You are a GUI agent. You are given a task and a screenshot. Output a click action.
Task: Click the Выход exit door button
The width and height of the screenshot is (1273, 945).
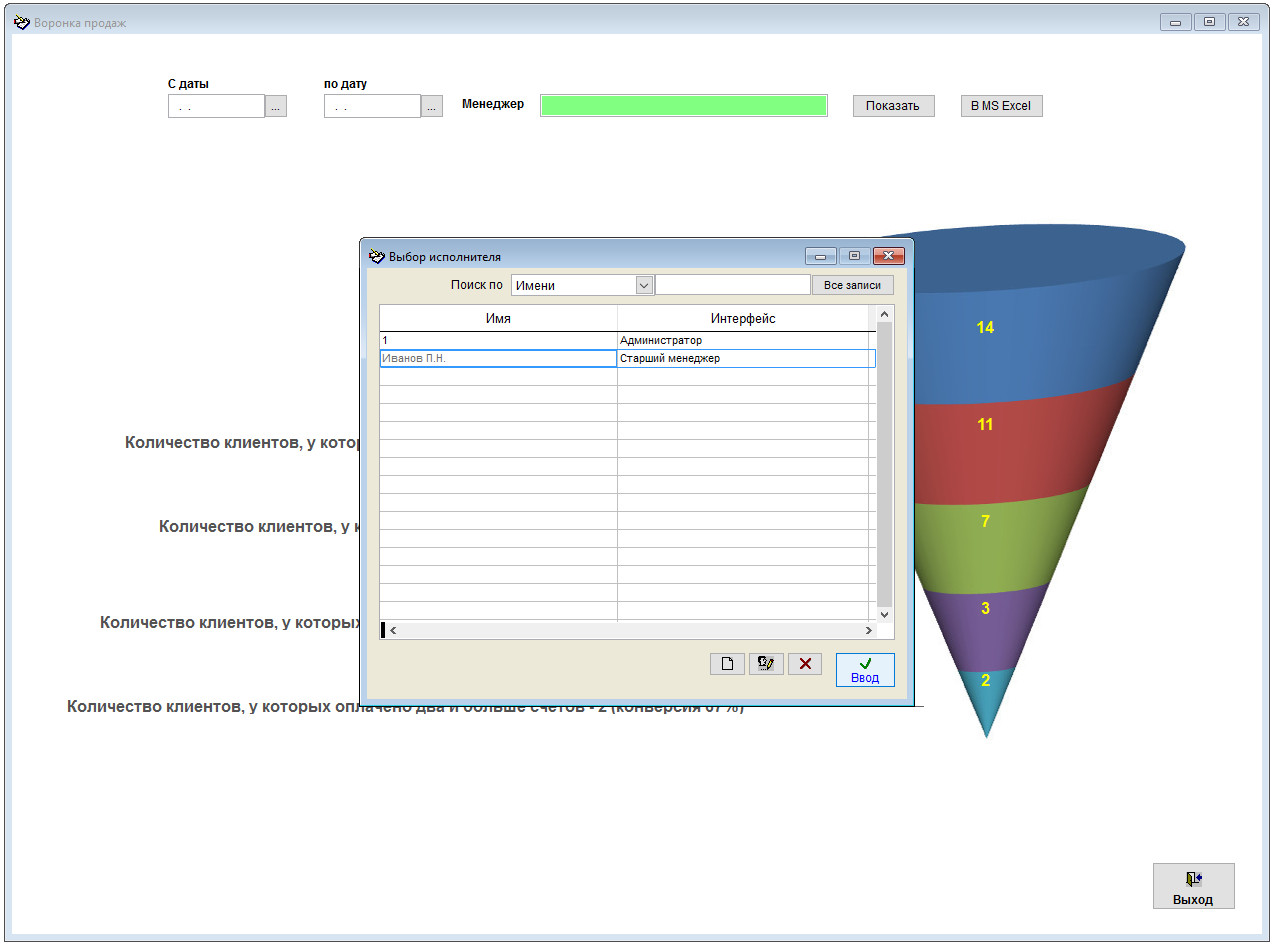1193,886
